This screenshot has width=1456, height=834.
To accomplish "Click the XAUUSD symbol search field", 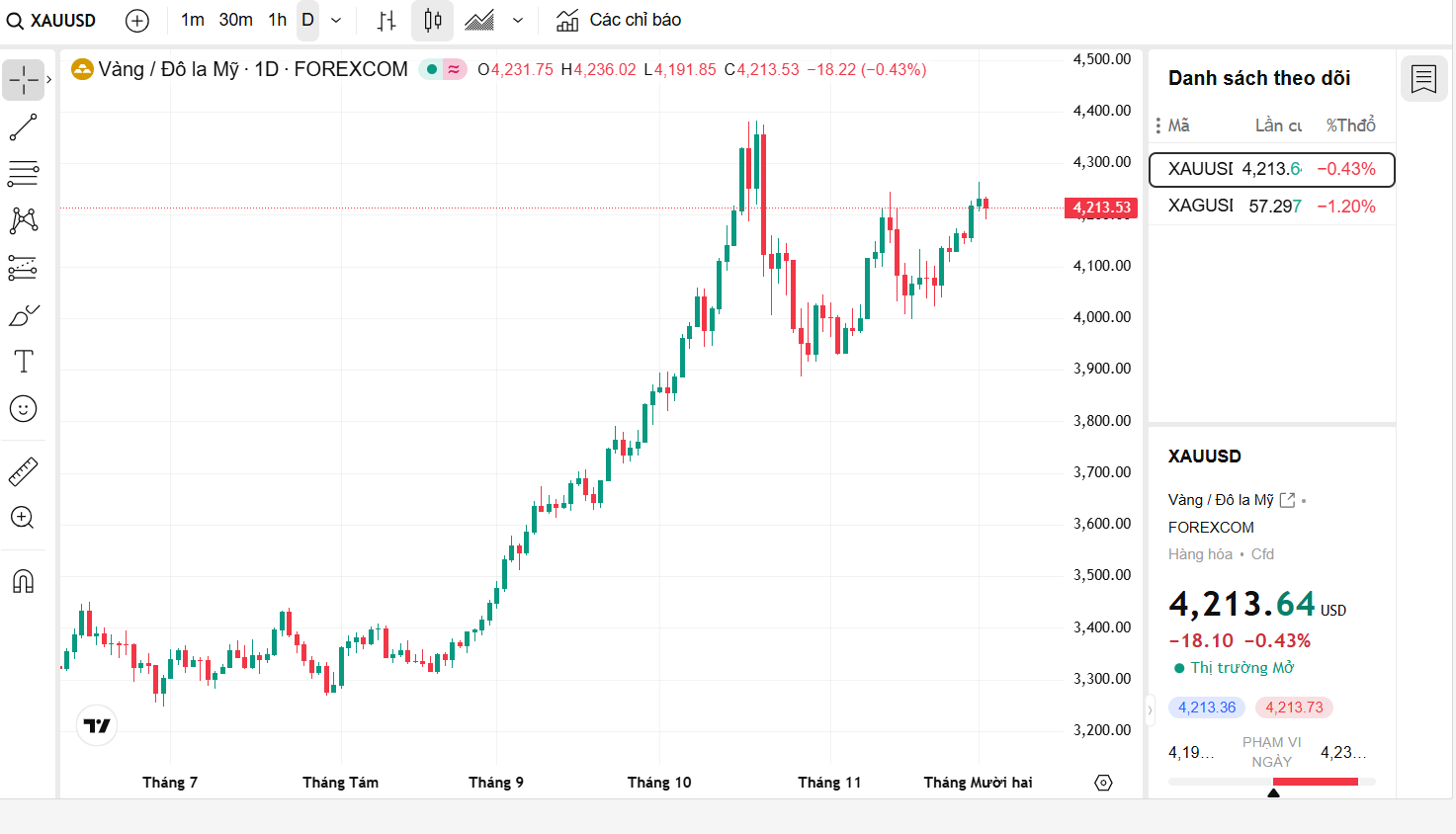I will point(53,21).
